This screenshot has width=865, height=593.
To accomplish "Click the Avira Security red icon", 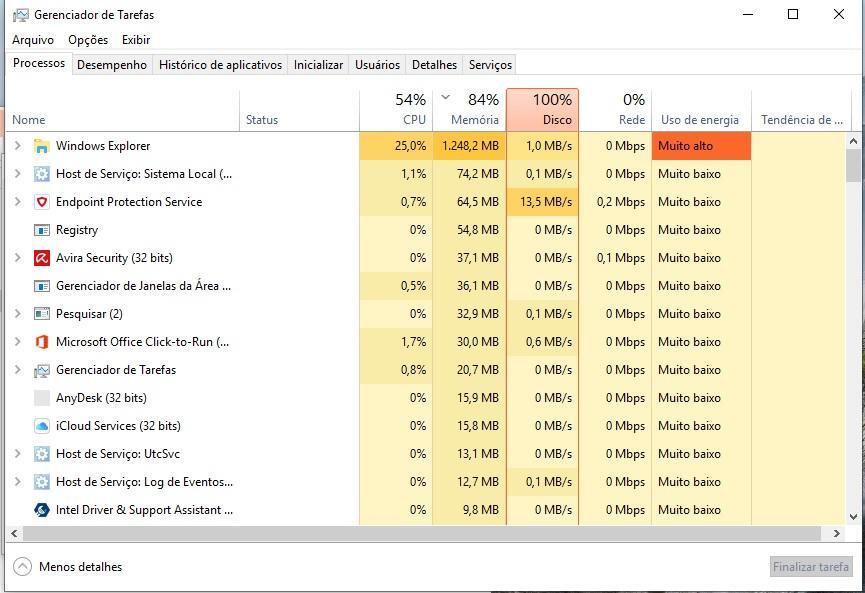I will point(41,258).
